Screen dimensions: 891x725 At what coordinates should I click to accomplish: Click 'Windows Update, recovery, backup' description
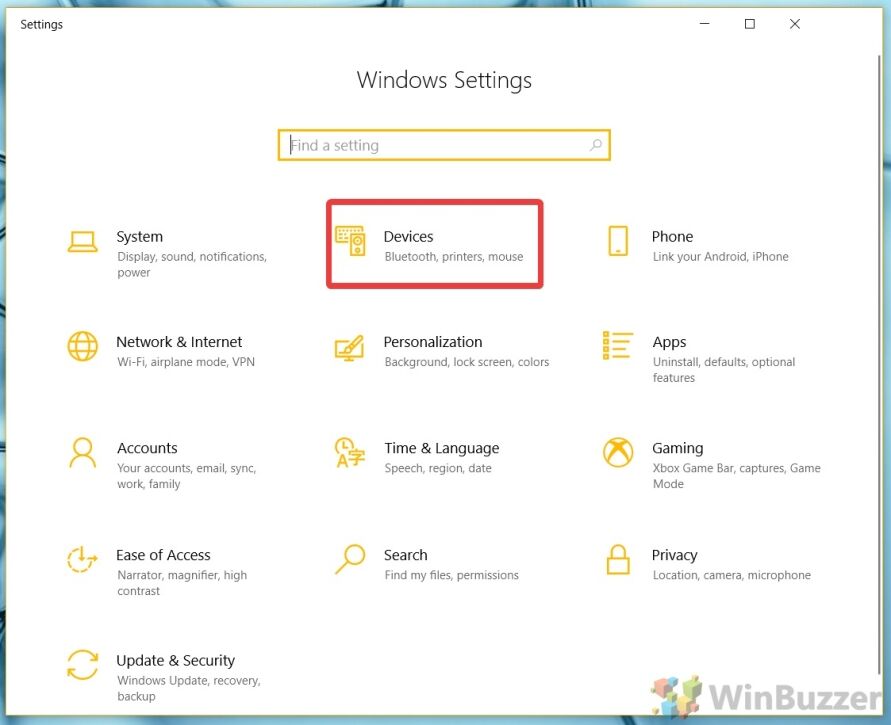click(x=189, y=688)
